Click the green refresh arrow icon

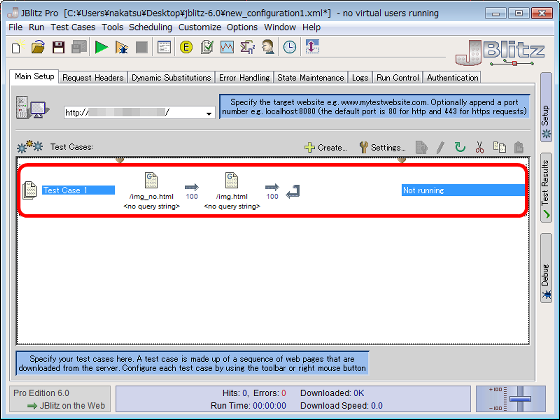[460, 147]
